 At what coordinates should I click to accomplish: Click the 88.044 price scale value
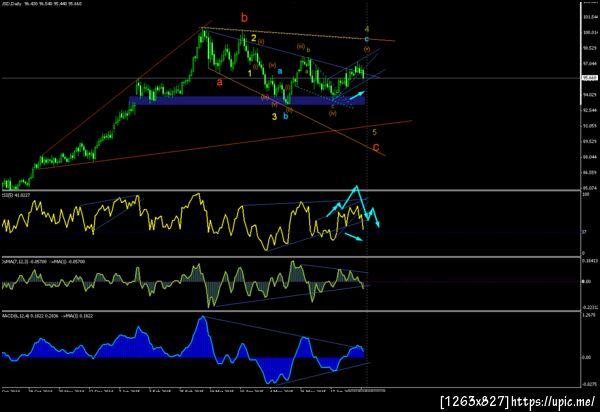(589, 157)
